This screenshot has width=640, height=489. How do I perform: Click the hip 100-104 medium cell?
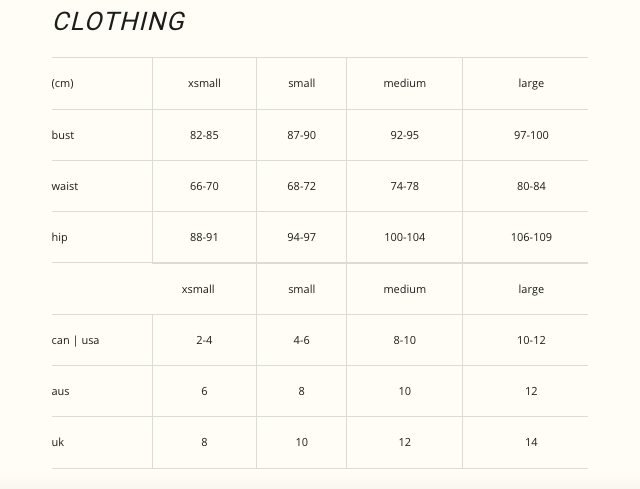[x=404, y=237]
